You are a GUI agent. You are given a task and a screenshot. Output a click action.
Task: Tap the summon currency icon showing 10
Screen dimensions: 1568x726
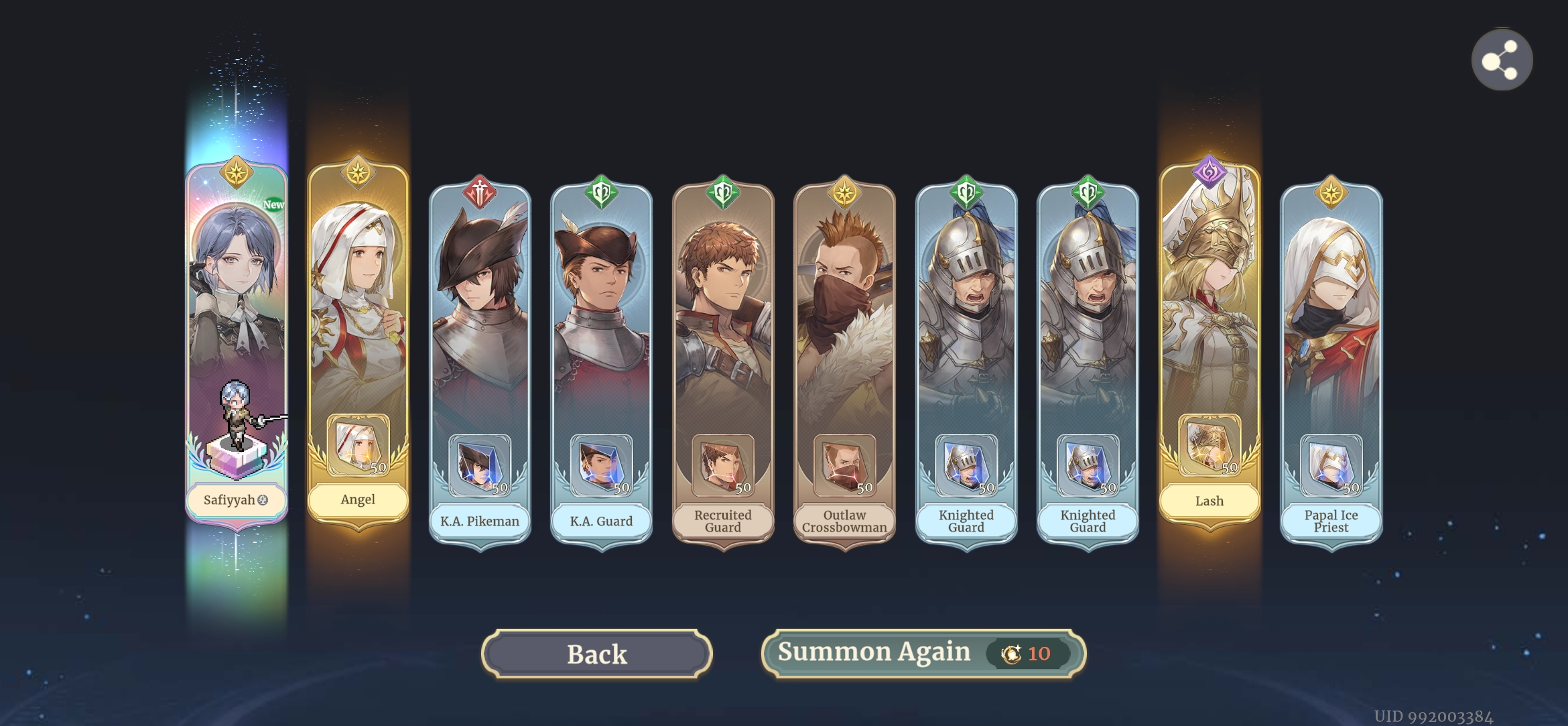(x=1010, y=654)
